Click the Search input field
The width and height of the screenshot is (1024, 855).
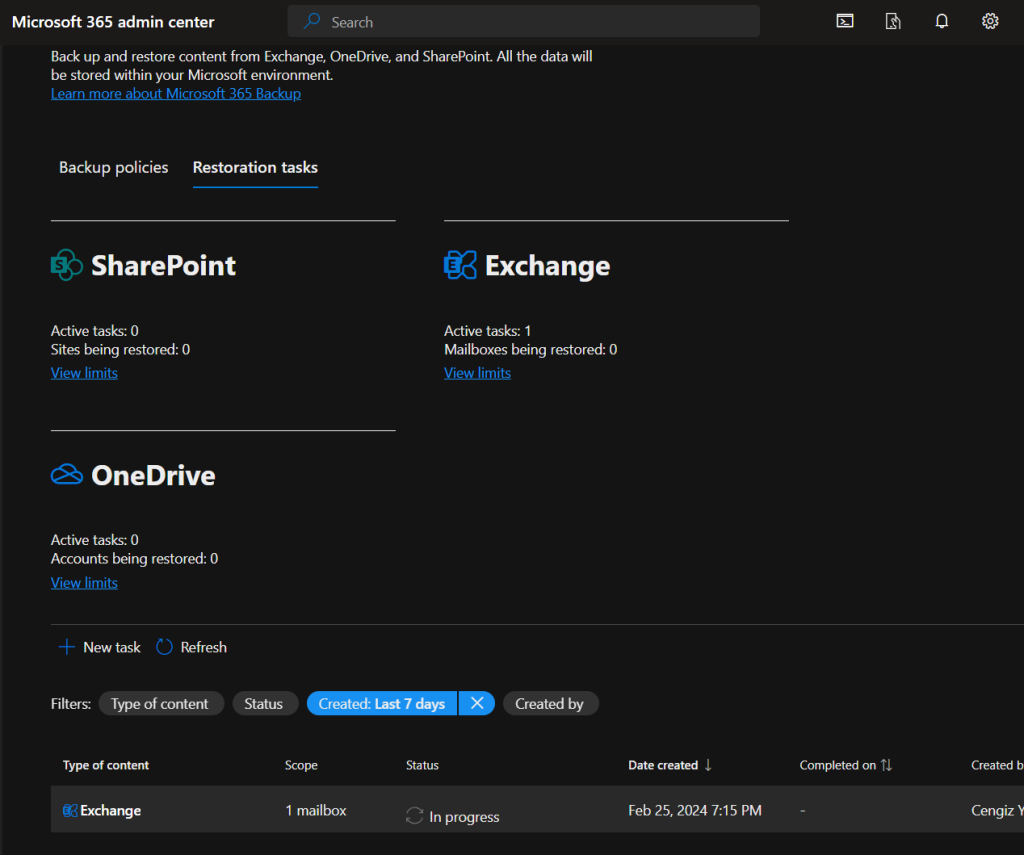523,21
